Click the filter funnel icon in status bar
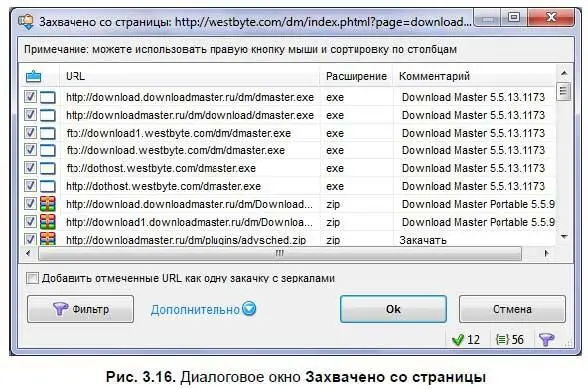Image resolution: width=588 pixels, height=389 pixels. point(546,339)
